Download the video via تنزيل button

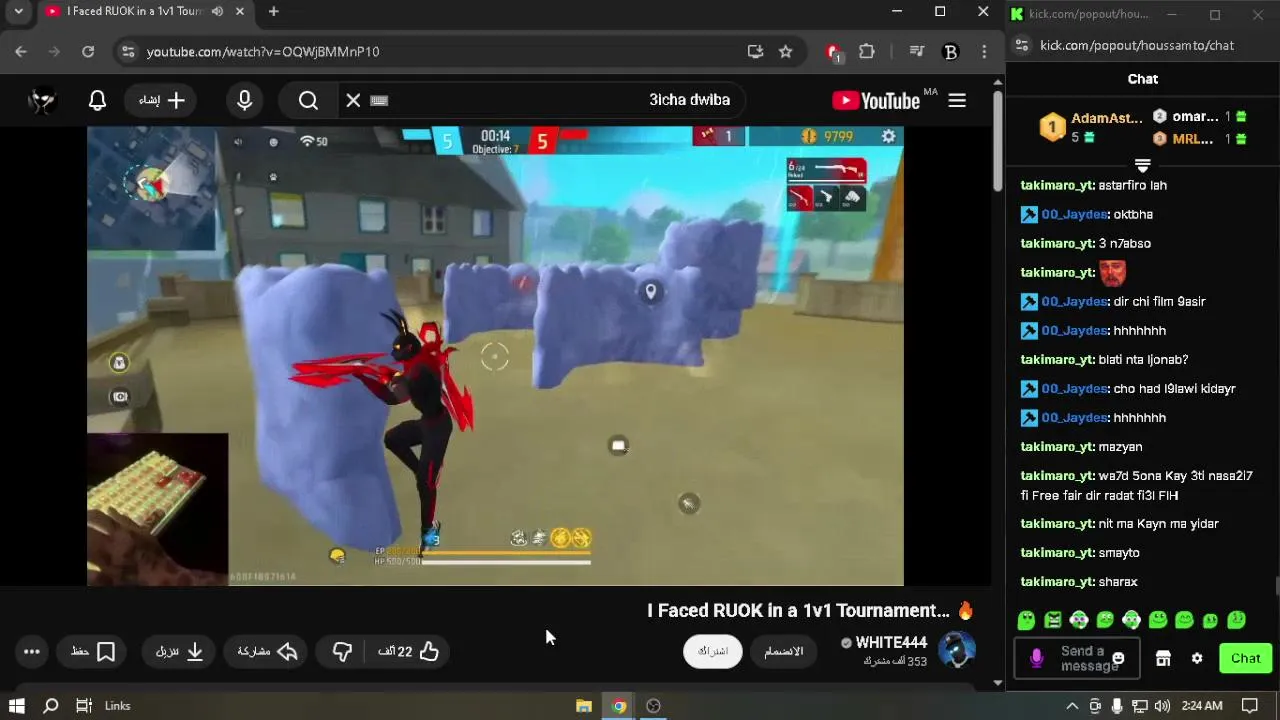(180, 652)
